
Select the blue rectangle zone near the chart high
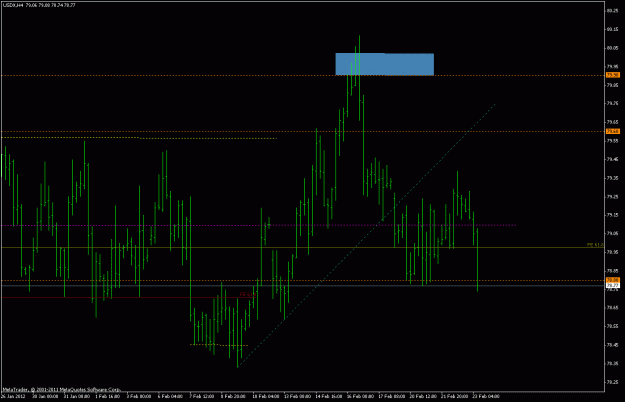(385, 64)
